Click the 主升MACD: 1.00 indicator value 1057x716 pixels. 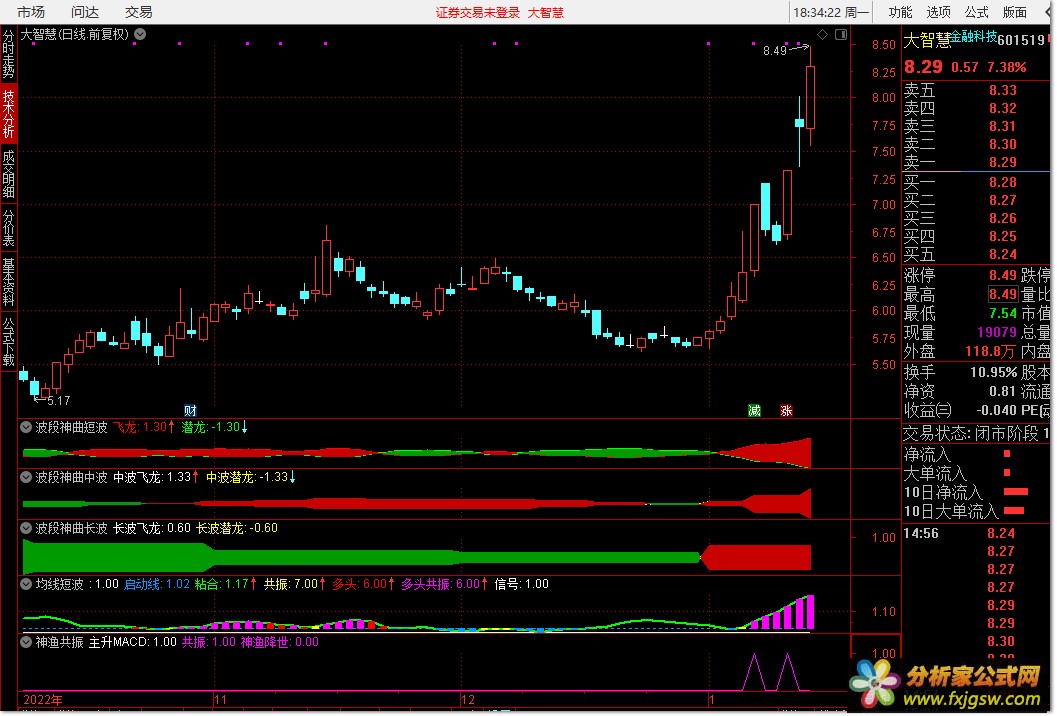(x=132, y=642)
